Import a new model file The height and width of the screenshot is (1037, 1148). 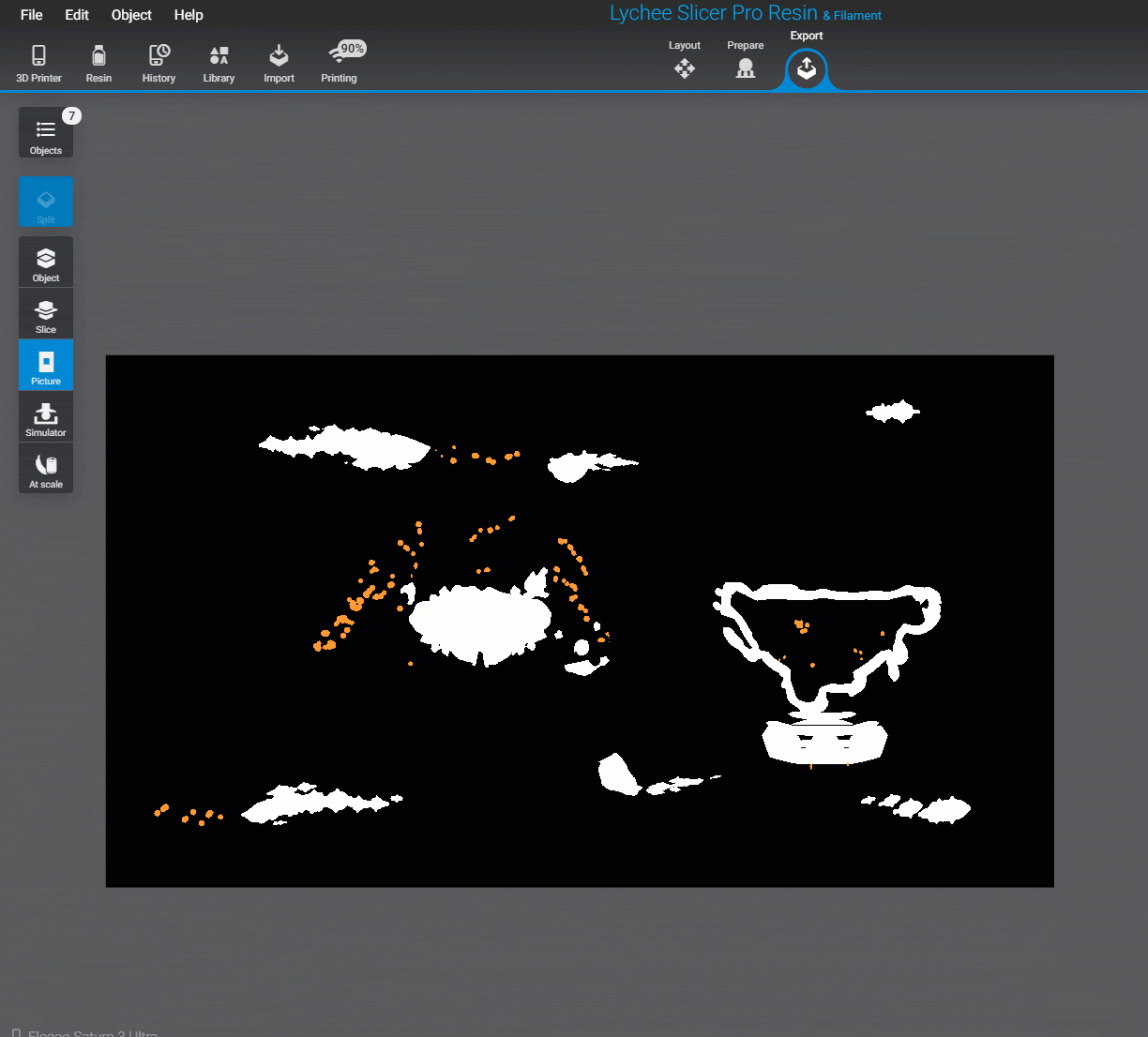[279, 62]
